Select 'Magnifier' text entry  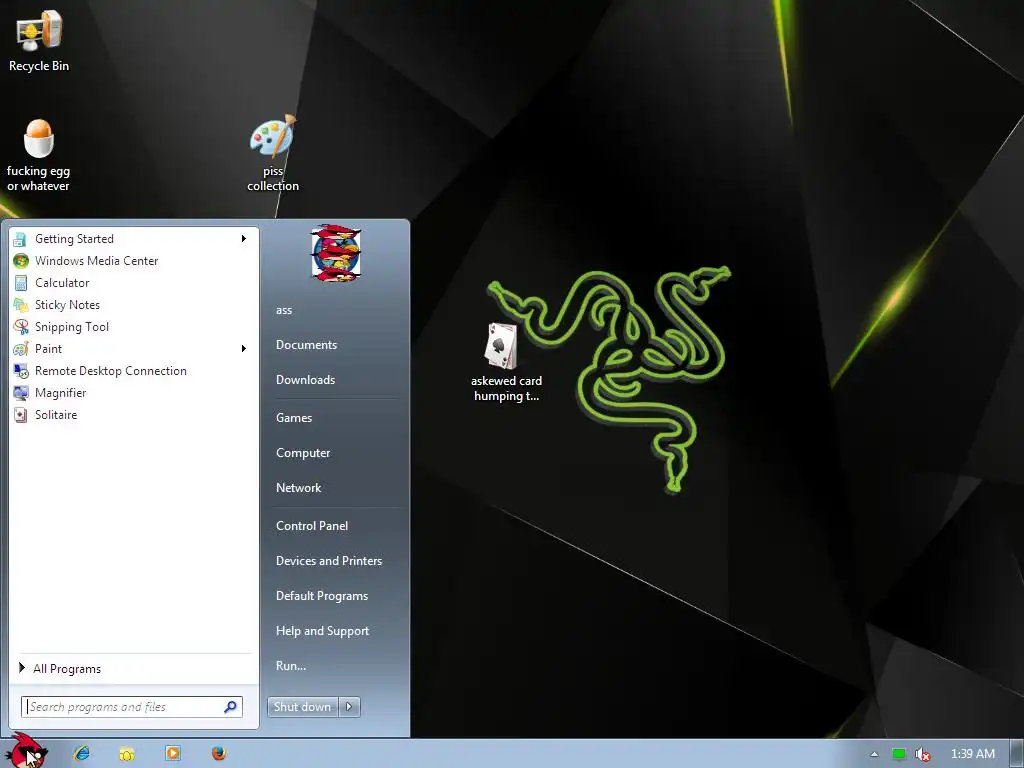[61, 393]
